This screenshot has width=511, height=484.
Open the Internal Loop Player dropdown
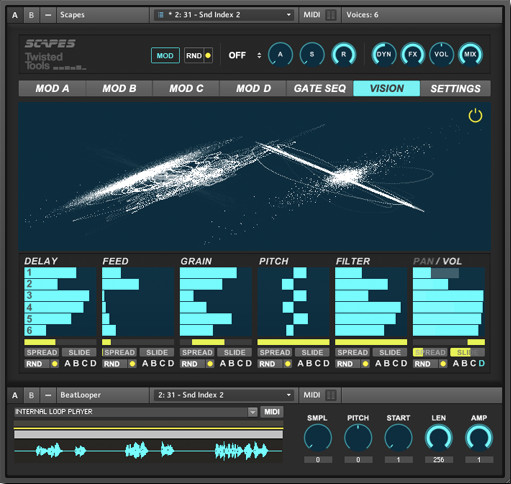point(136,412)
